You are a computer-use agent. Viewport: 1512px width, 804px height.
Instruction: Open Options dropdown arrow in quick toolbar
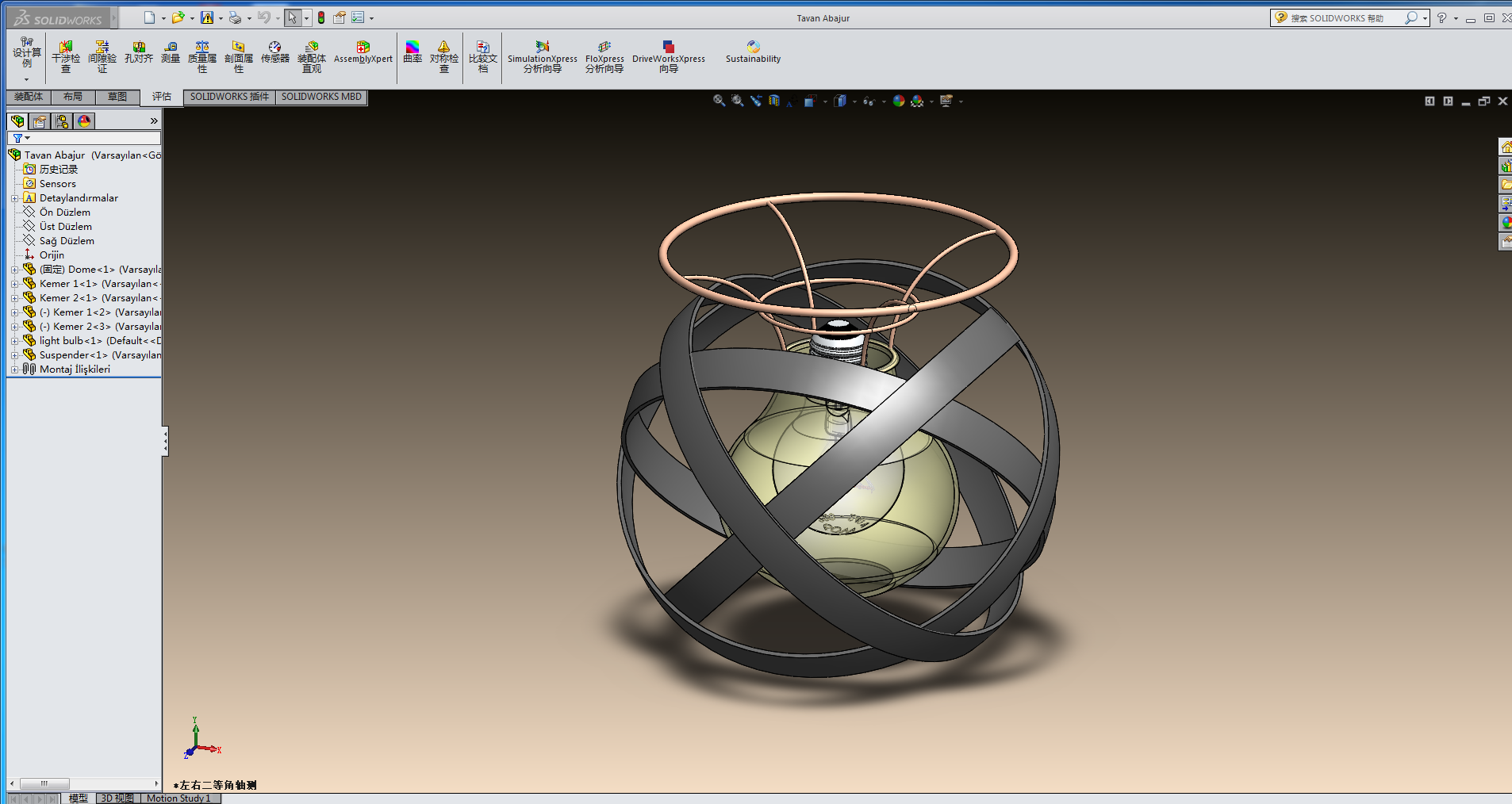point(371,18)
